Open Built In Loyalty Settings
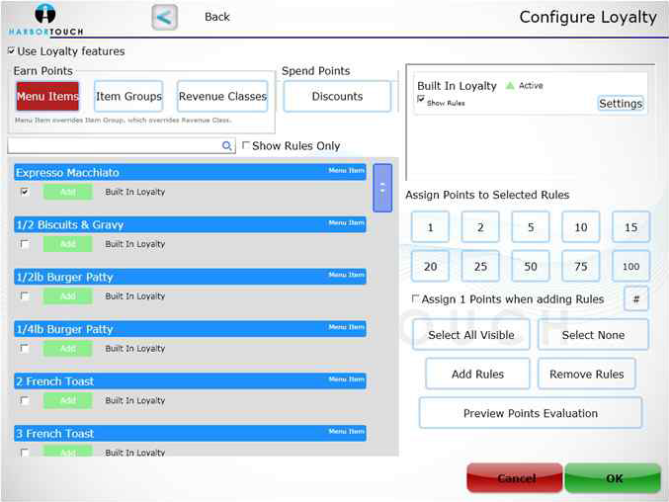 [x=620, y=103]
